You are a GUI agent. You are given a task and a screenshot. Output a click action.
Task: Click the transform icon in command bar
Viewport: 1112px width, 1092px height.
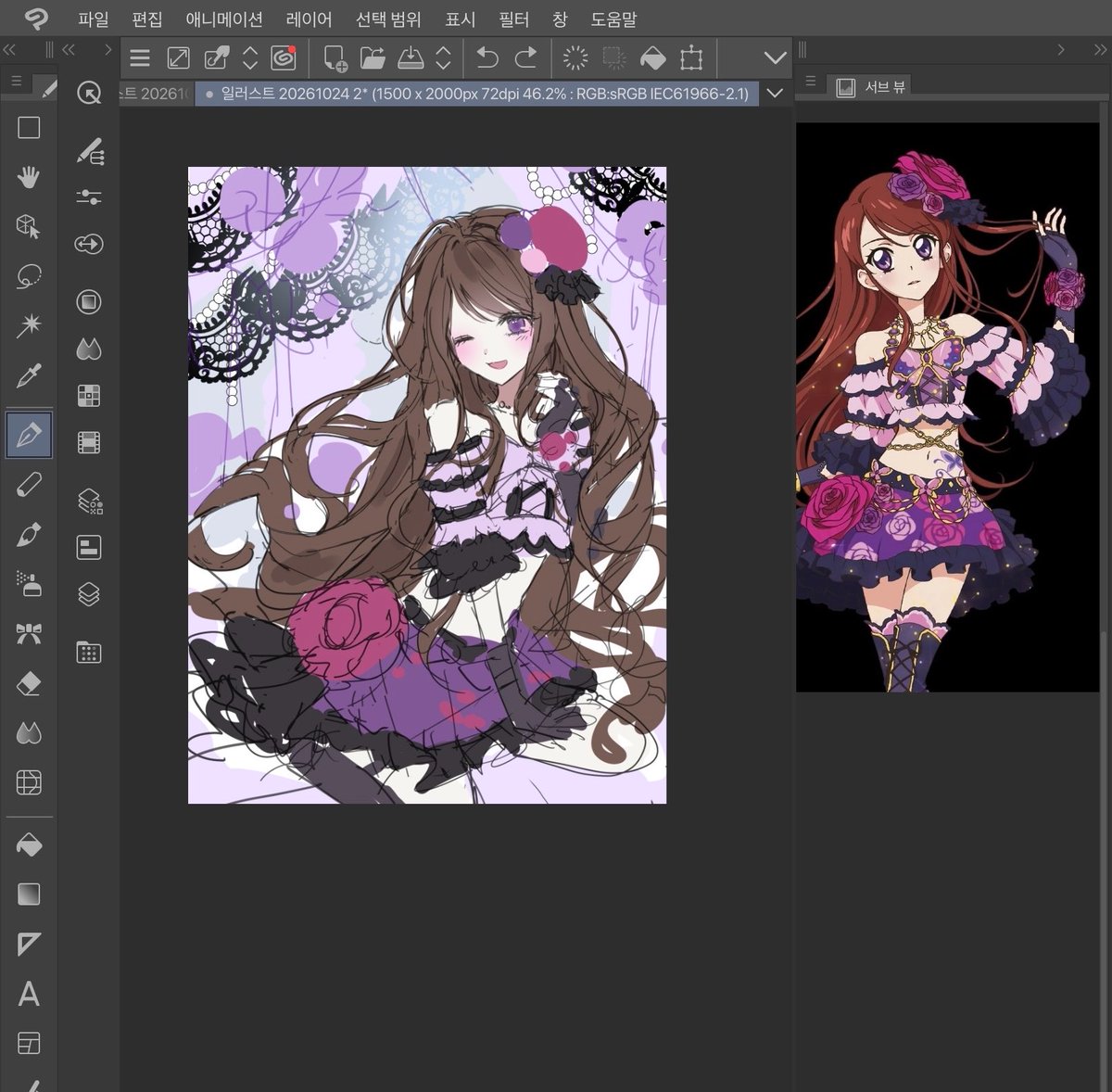[691, 58]
